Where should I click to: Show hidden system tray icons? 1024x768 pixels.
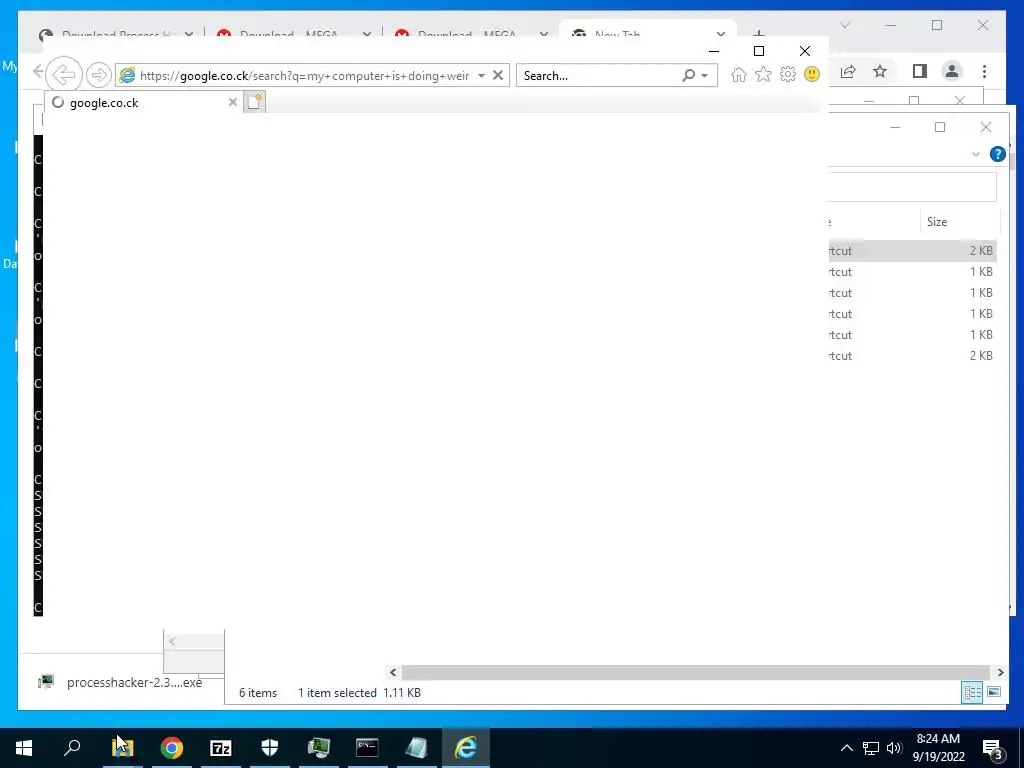[846, 748]
